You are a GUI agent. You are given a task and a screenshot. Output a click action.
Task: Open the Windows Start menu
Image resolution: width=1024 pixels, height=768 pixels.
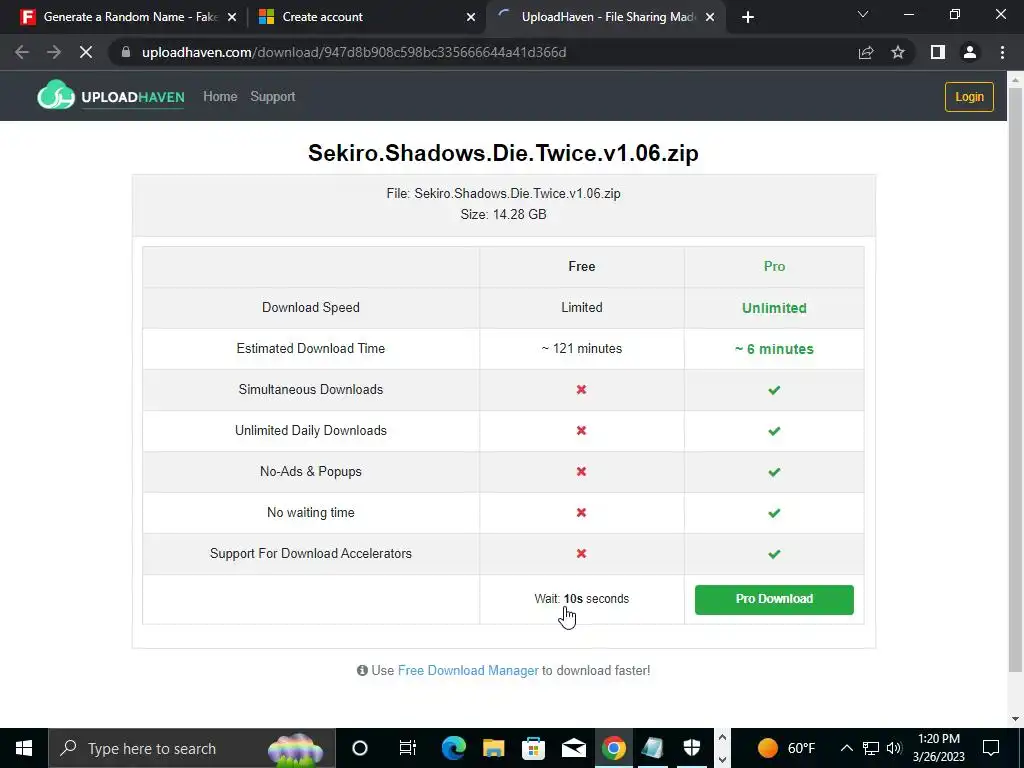tap(24, 748)
